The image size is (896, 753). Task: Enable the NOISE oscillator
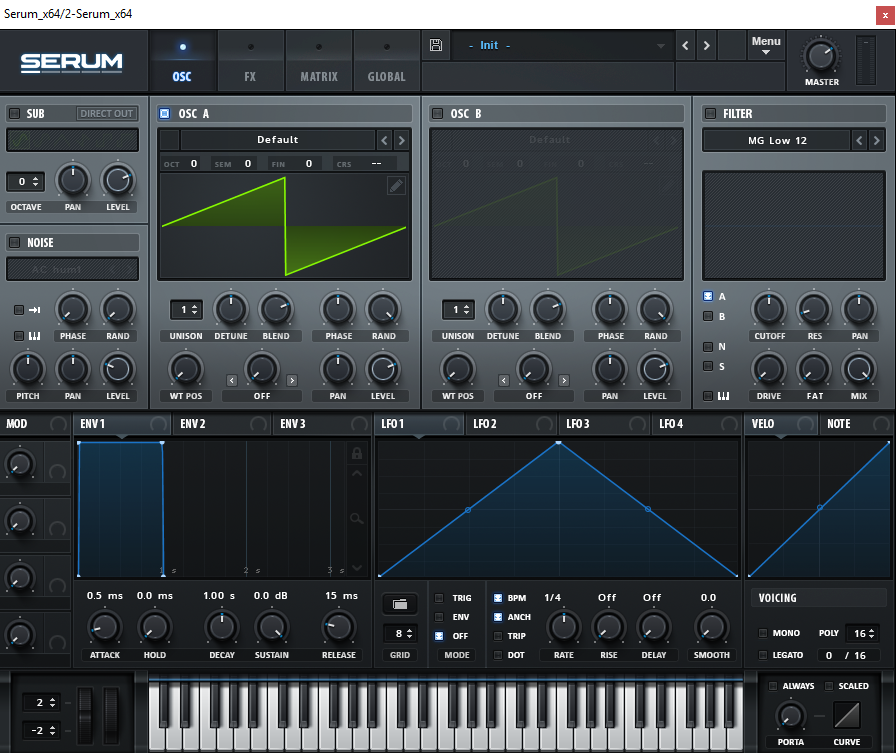point(14,242)
